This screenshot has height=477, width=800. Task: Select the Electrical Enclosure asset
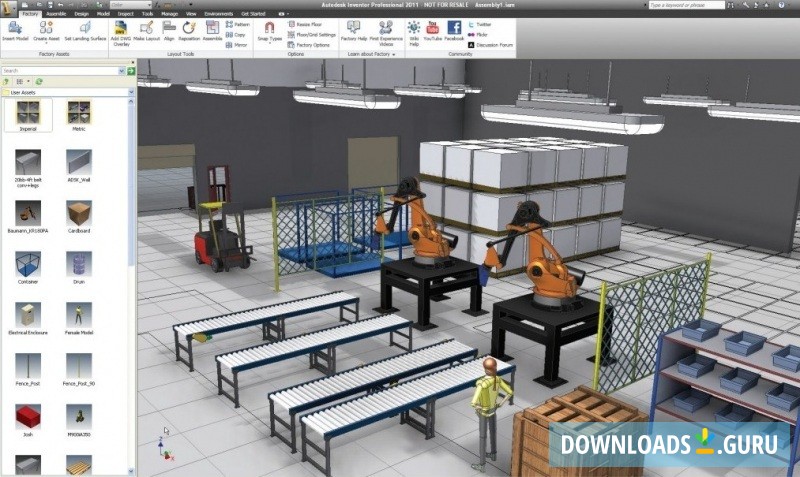click(28, 319)
